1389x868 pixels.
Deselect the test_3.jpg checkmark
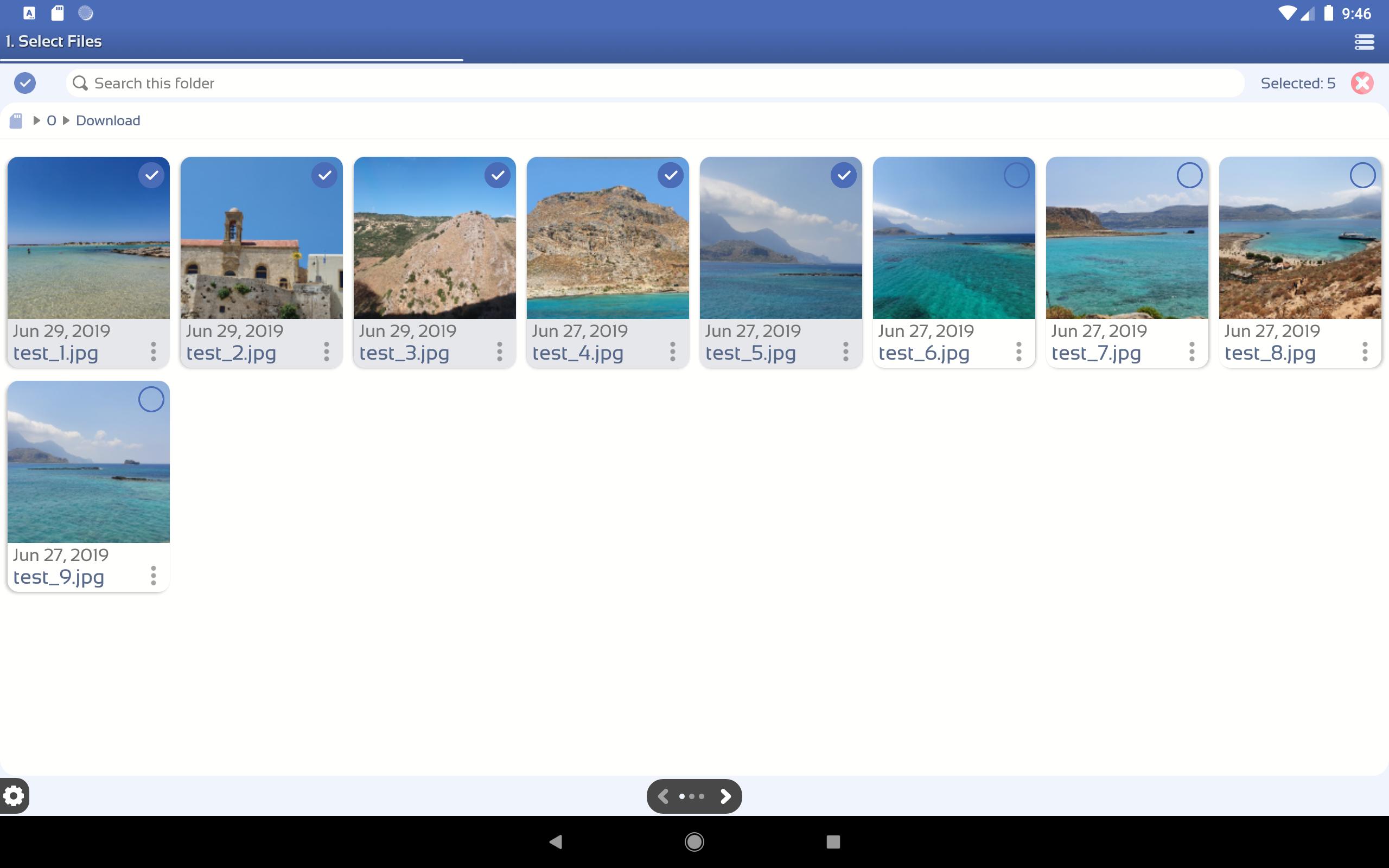(498, 175)
